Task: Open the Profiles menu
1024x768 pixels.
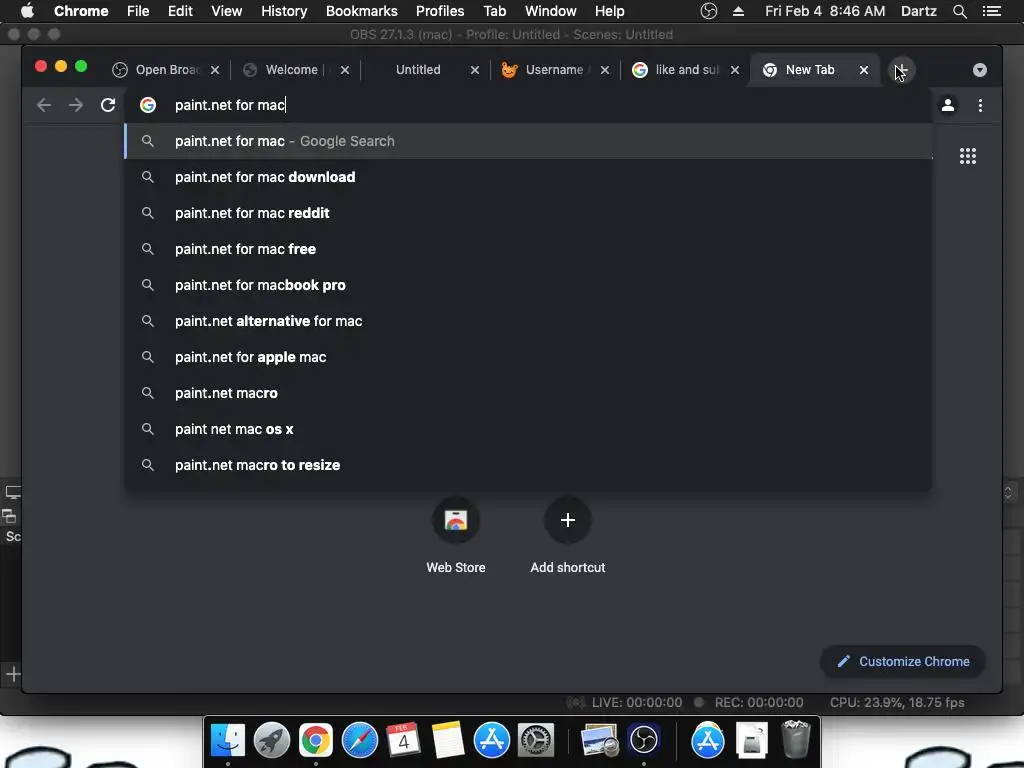Action: [440, 11]
